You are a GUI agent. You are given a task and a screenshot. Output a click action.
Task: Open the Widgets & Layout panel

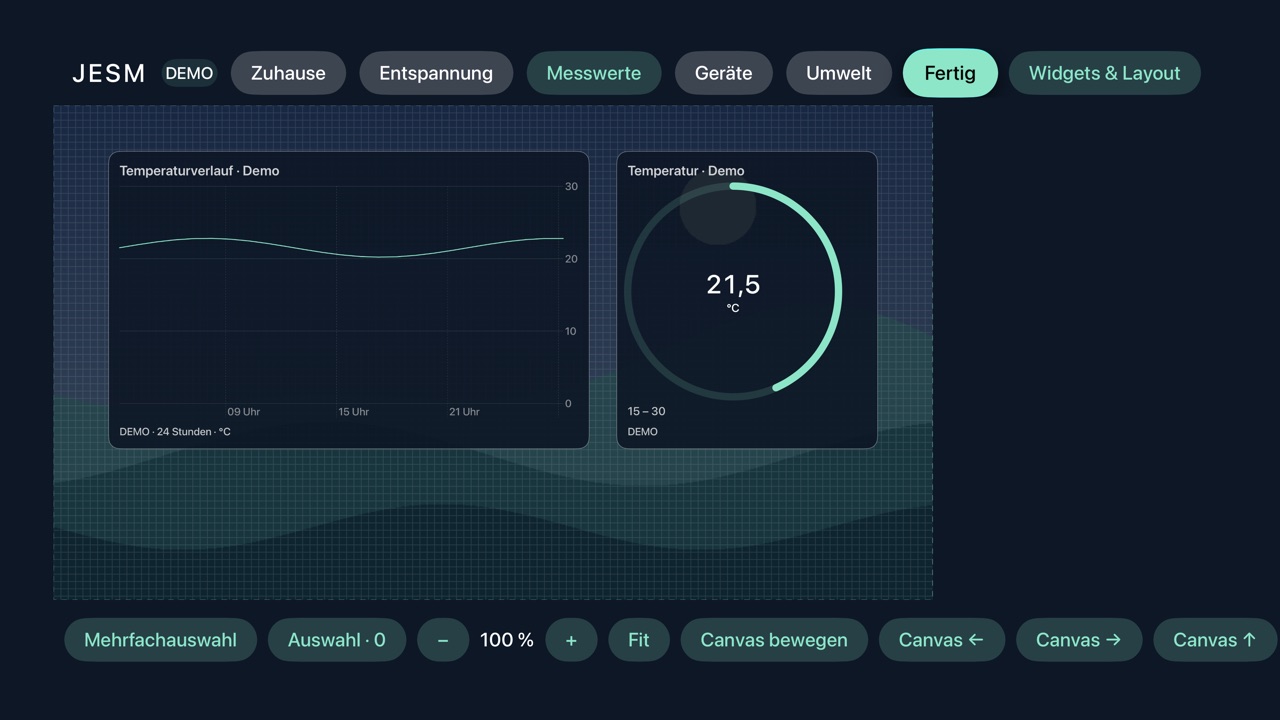[x=1104, y=73]
